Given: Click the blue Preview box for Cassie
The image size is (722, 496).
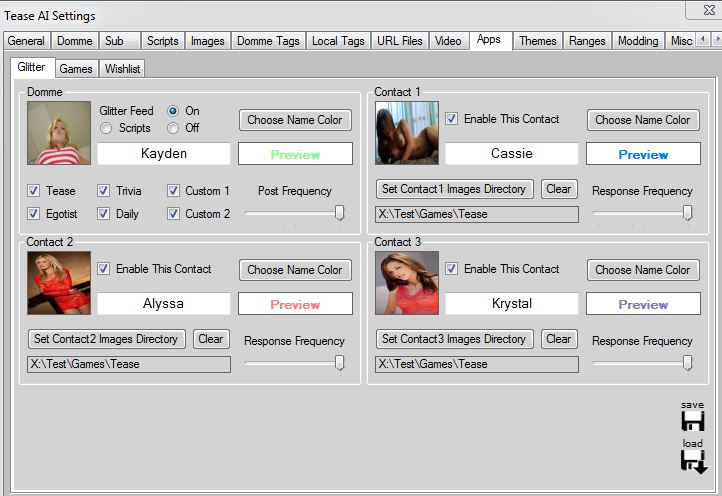Looking at the screenshot, I should (x=643, y=154).
